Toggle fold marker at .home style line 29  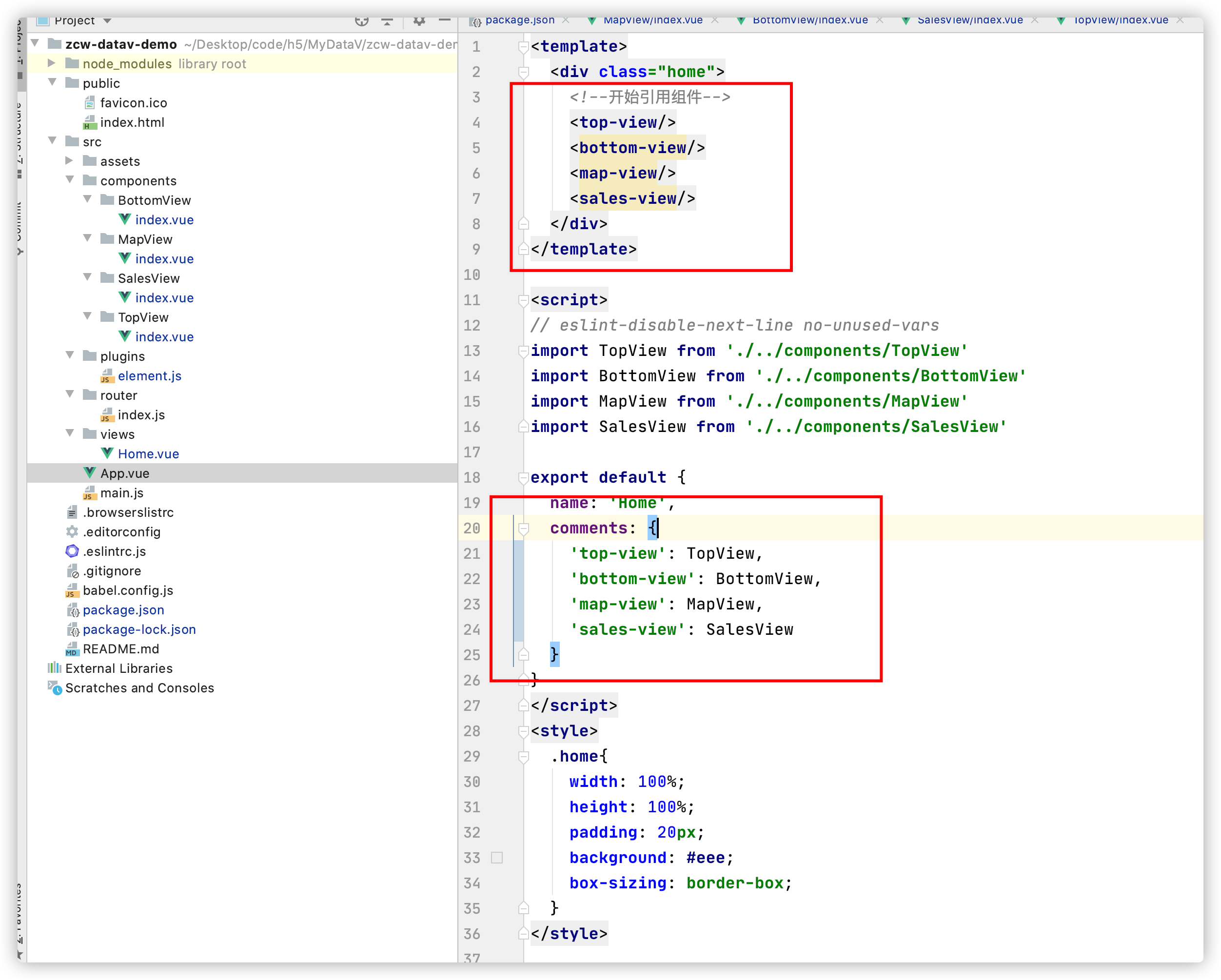[523, 757]
